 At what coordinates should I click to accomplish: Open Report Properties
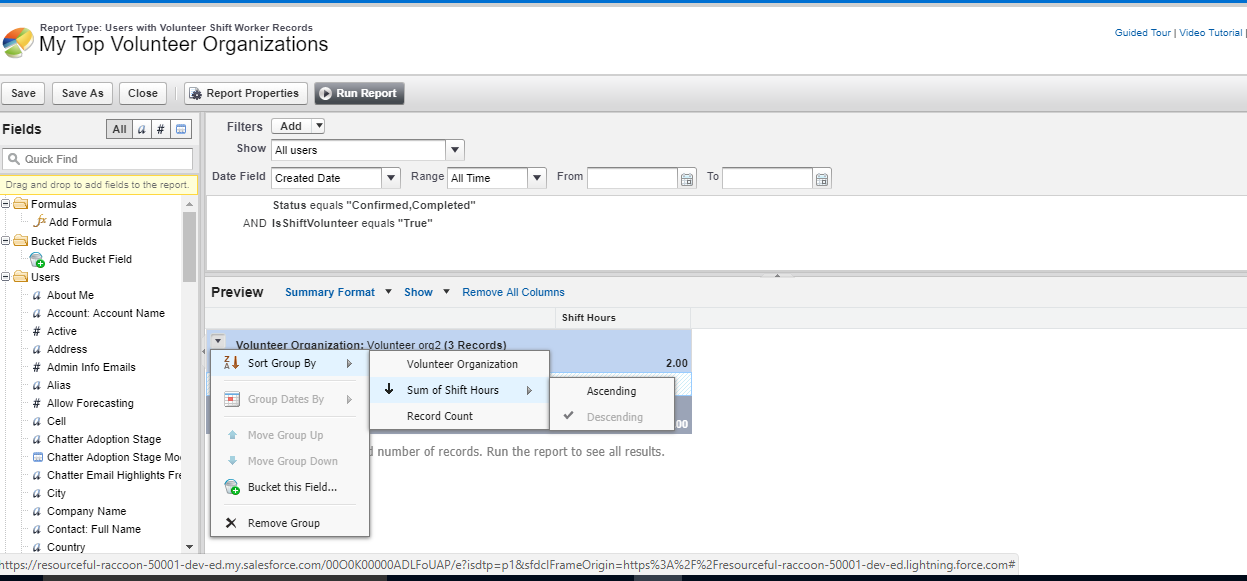click(245, 93)
